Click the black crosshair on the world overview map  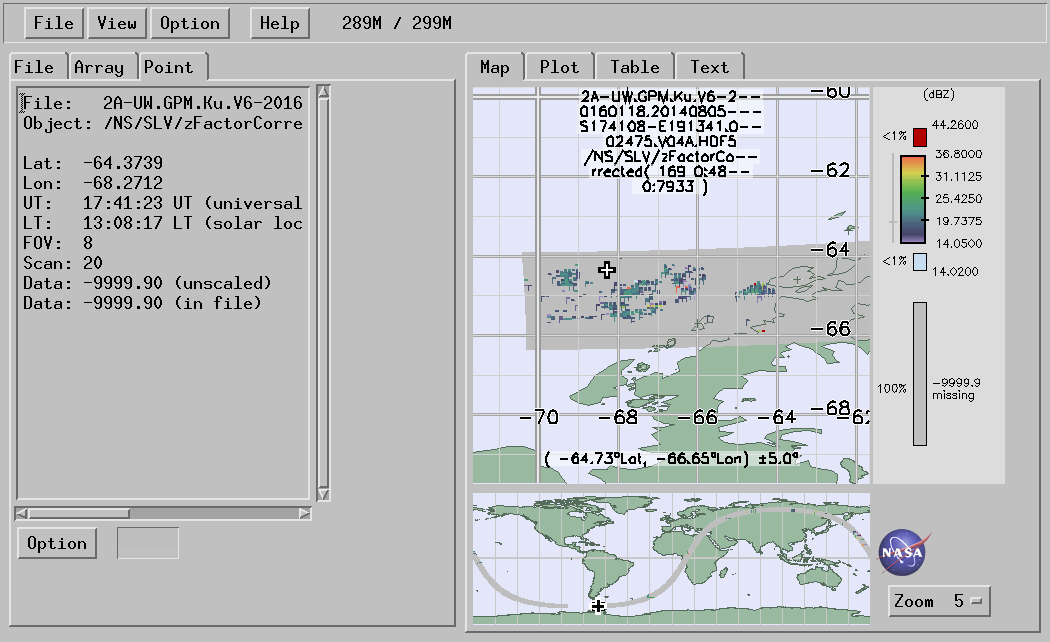[x=598, y=606]
